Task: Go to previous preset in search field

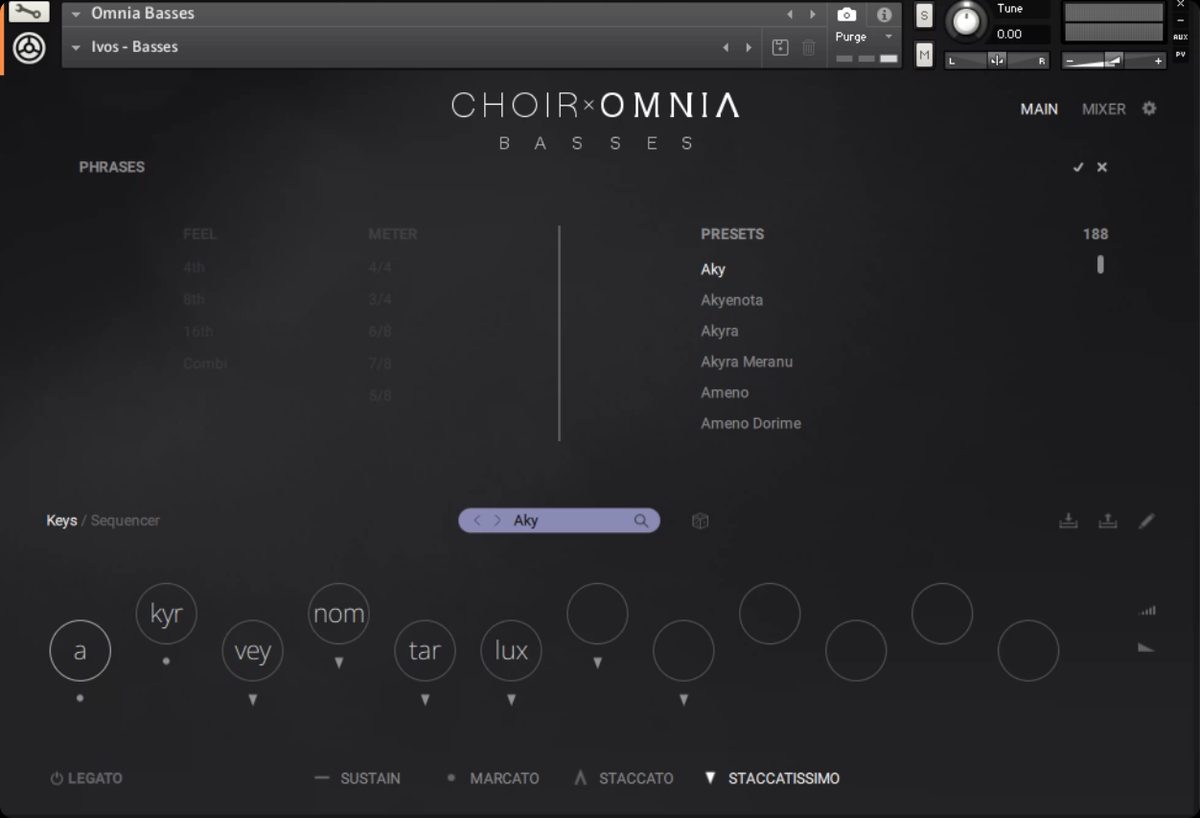Action: [477, 521]
